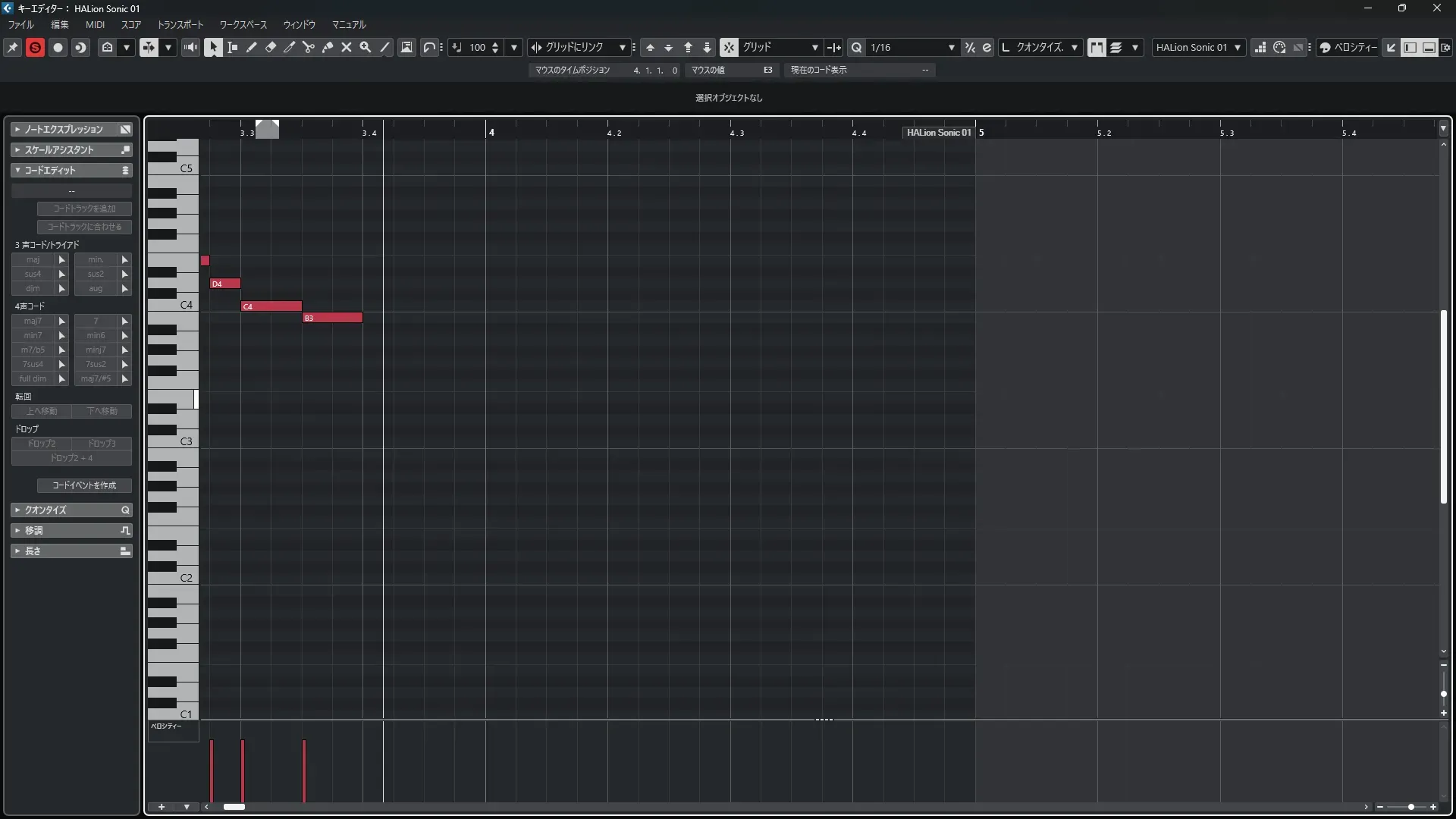Screen dimensions: 1456x819
Task: Toggle Solo Editor button
Action: point(35,47)
